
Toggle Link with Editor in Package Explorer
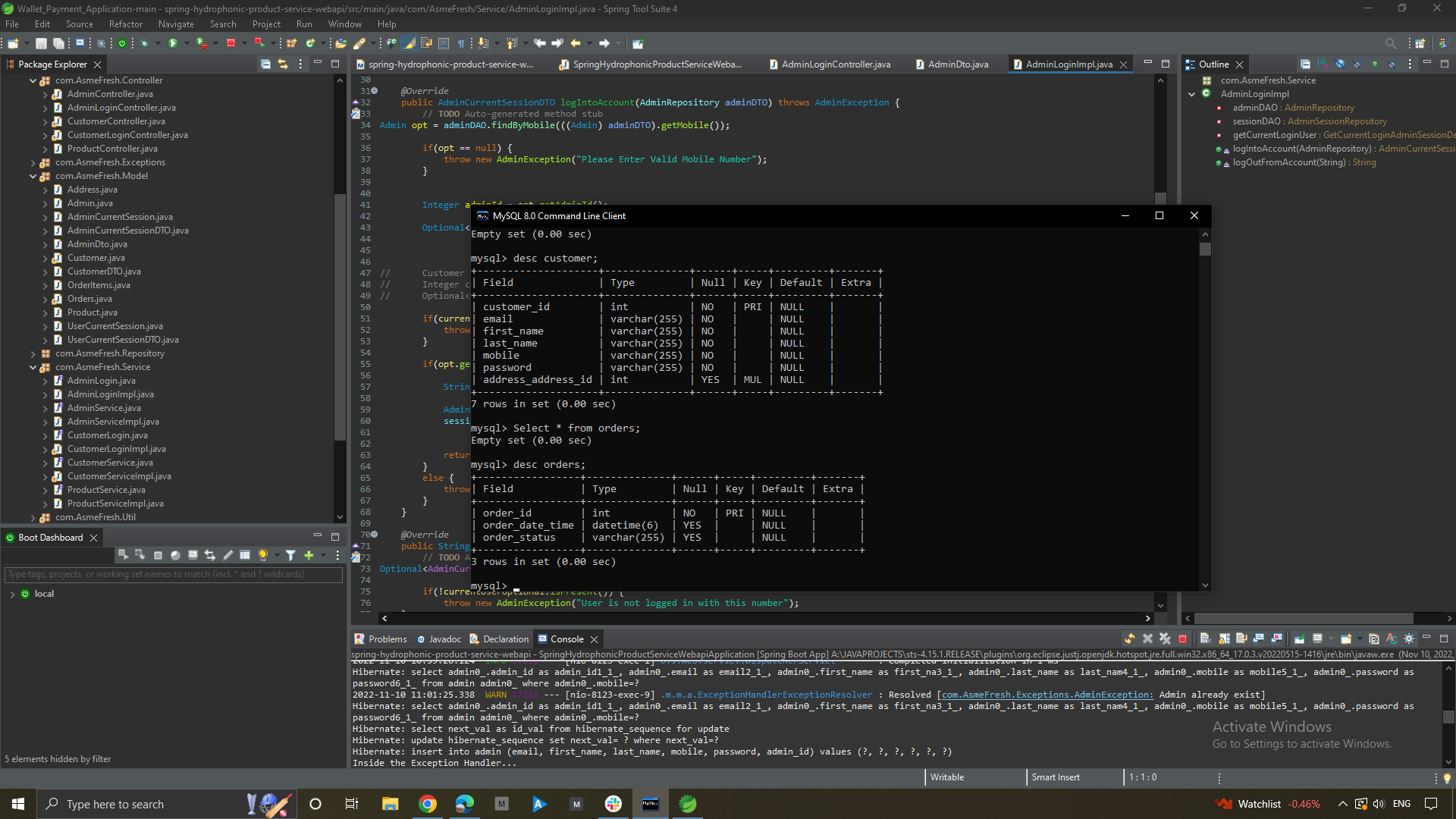click(x=282, y=64)
